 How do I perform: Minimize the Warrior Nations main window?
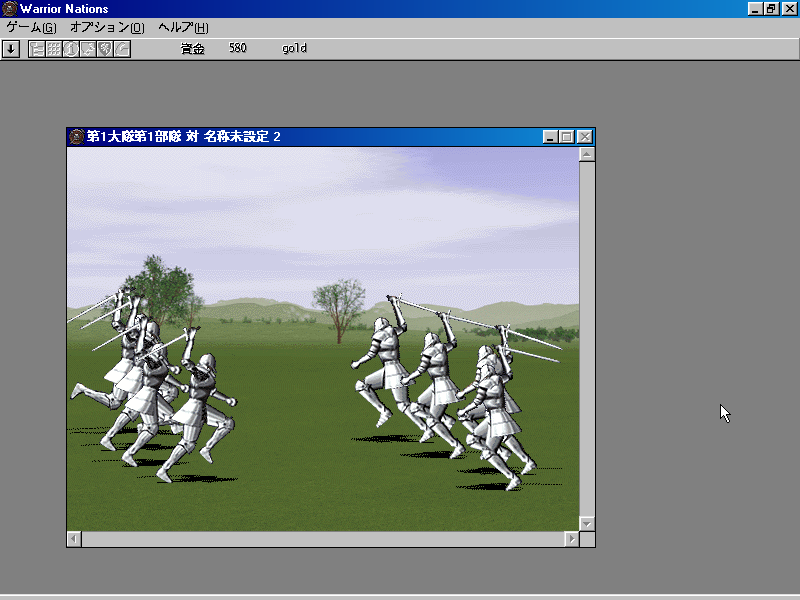756,9
